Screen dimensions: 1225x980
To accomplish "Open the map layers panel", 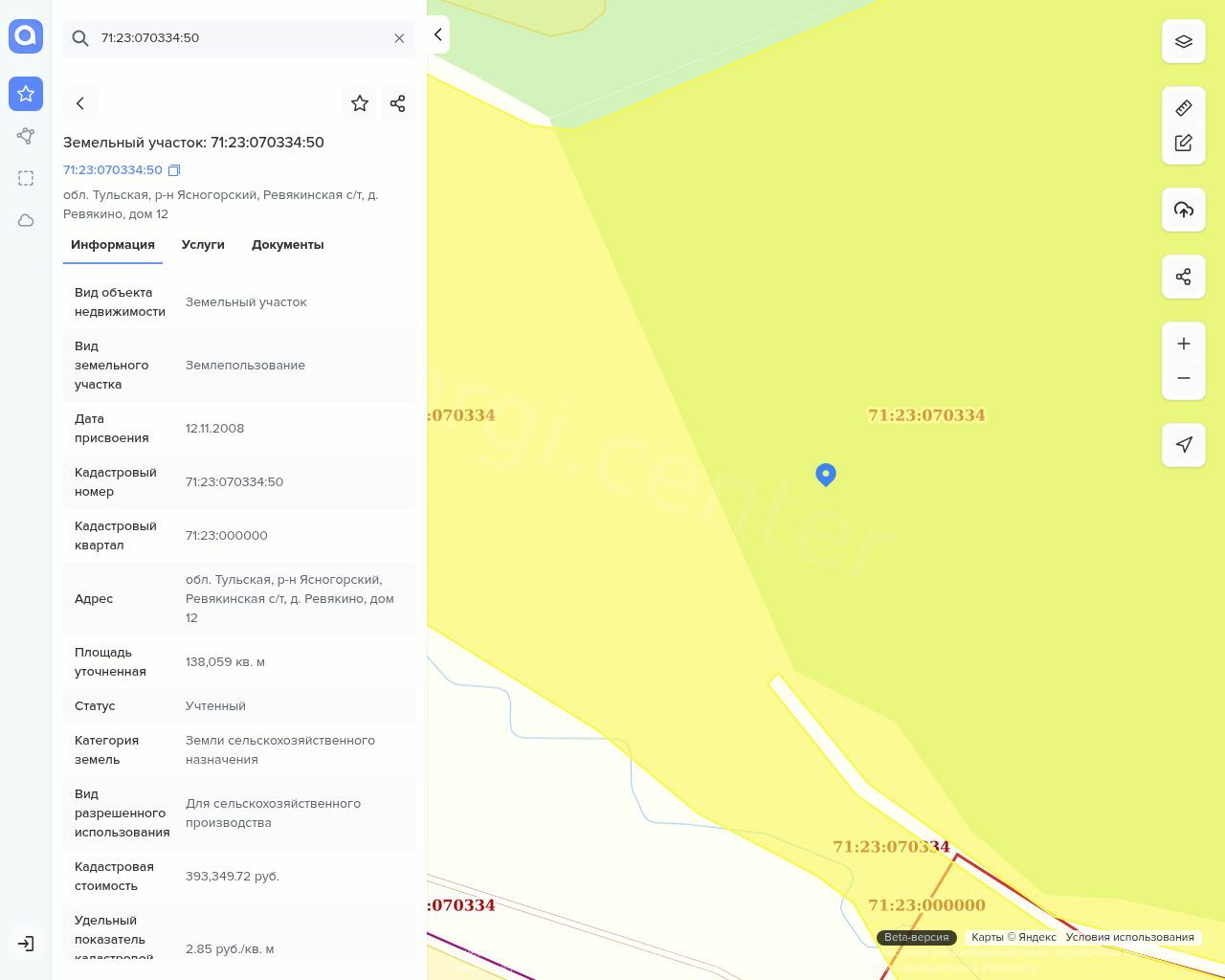I will click(1184, 41).
